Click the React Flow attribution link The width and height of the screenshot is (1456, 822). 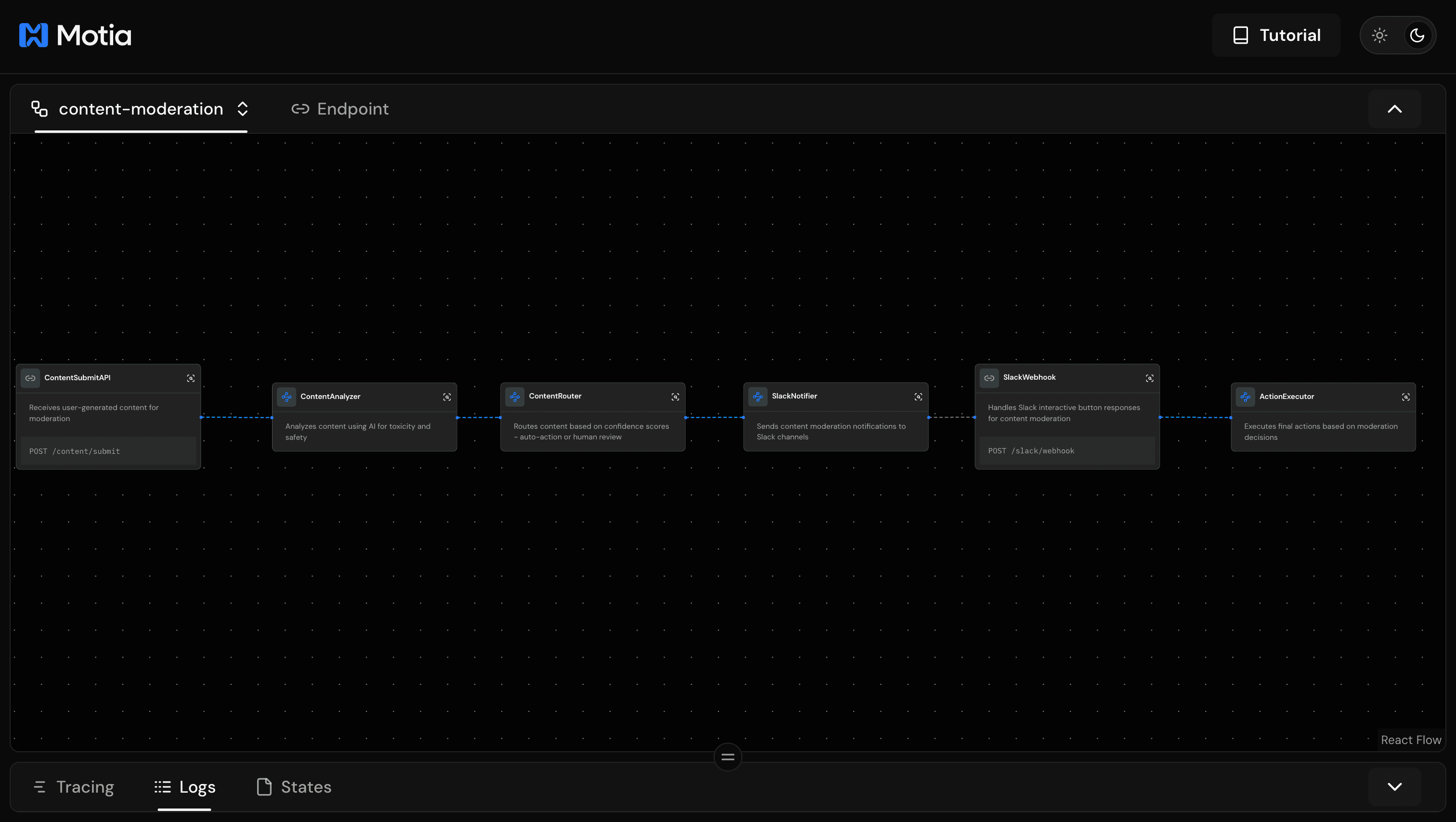click(x=1410, y=740)
